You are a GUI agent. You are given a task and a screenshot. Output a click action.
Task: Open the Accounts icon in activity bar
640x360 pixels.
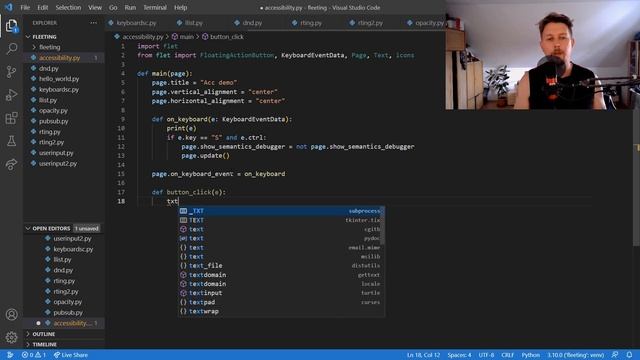[x=11, y=314]
